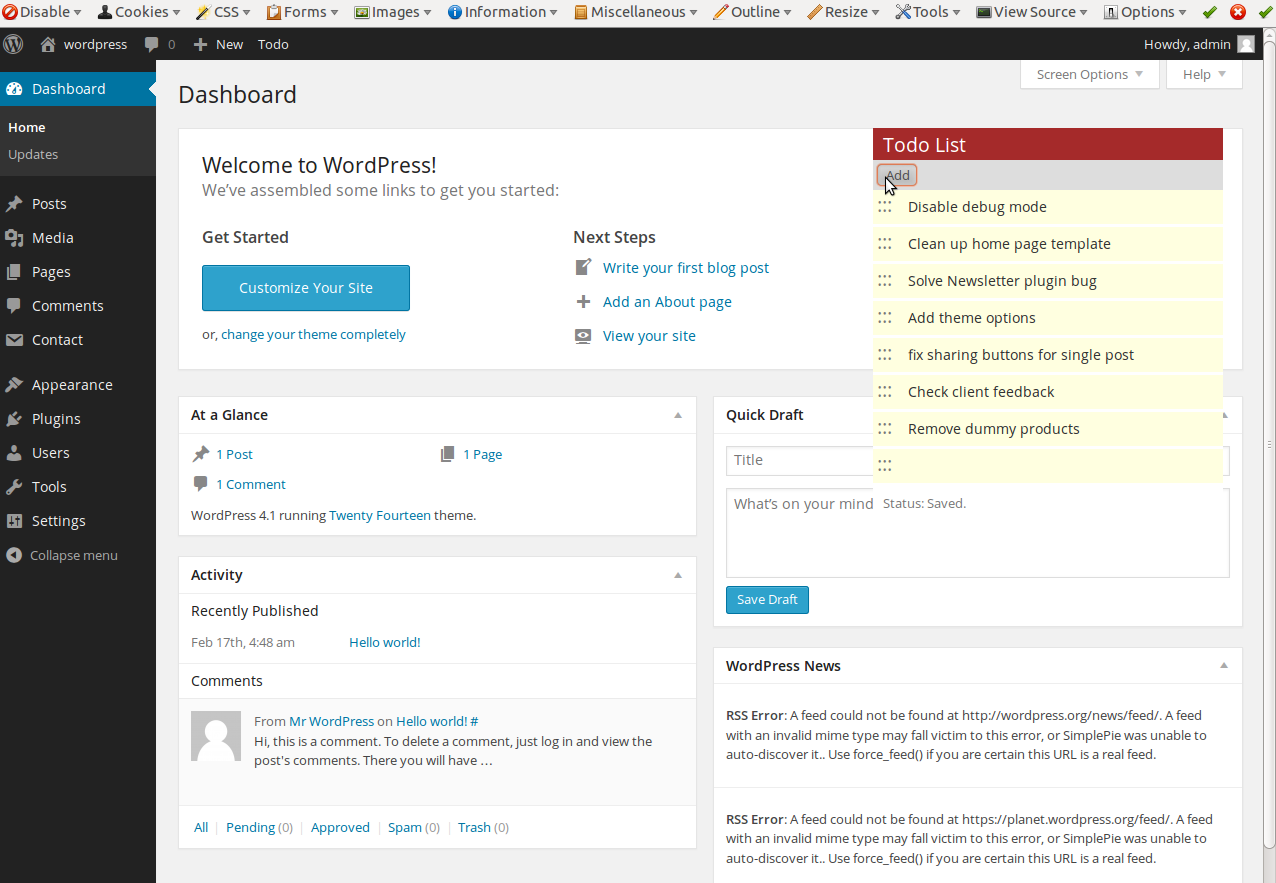Click drag handle of Check client feedback

(885, 392)
